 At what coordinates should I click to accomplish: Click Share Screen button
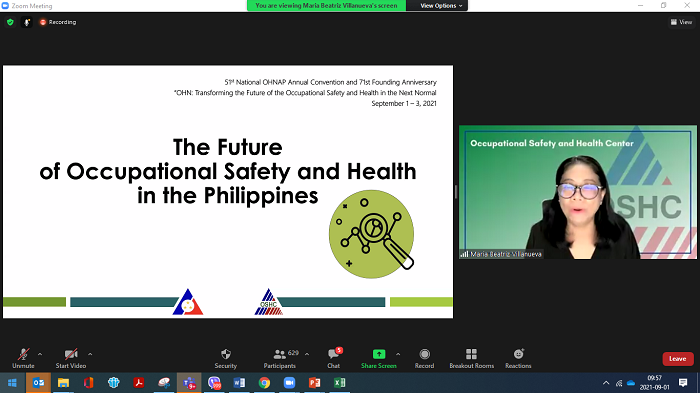379,358
